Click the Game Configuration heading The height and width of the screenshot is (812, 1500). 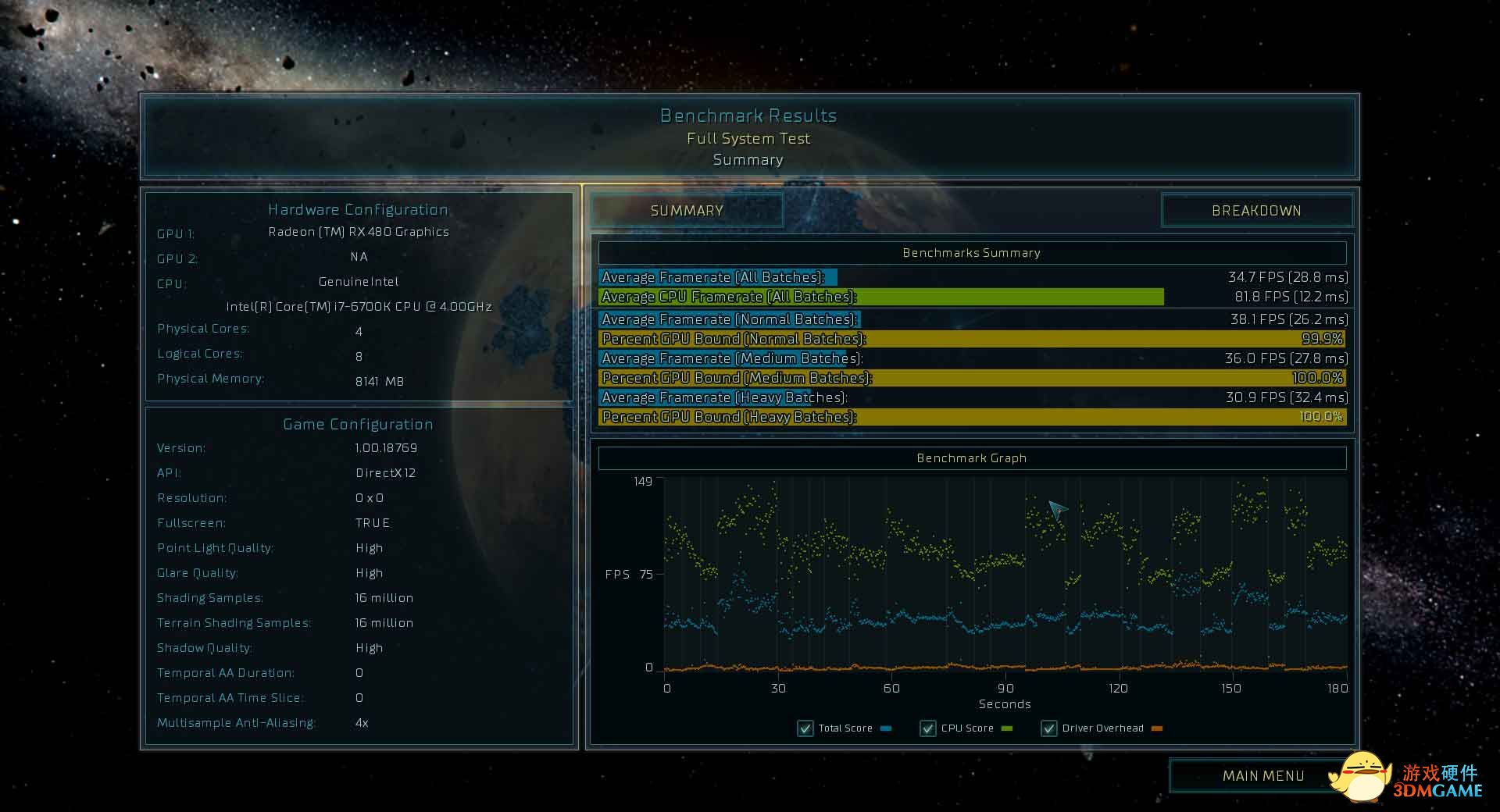coord(358,424)
